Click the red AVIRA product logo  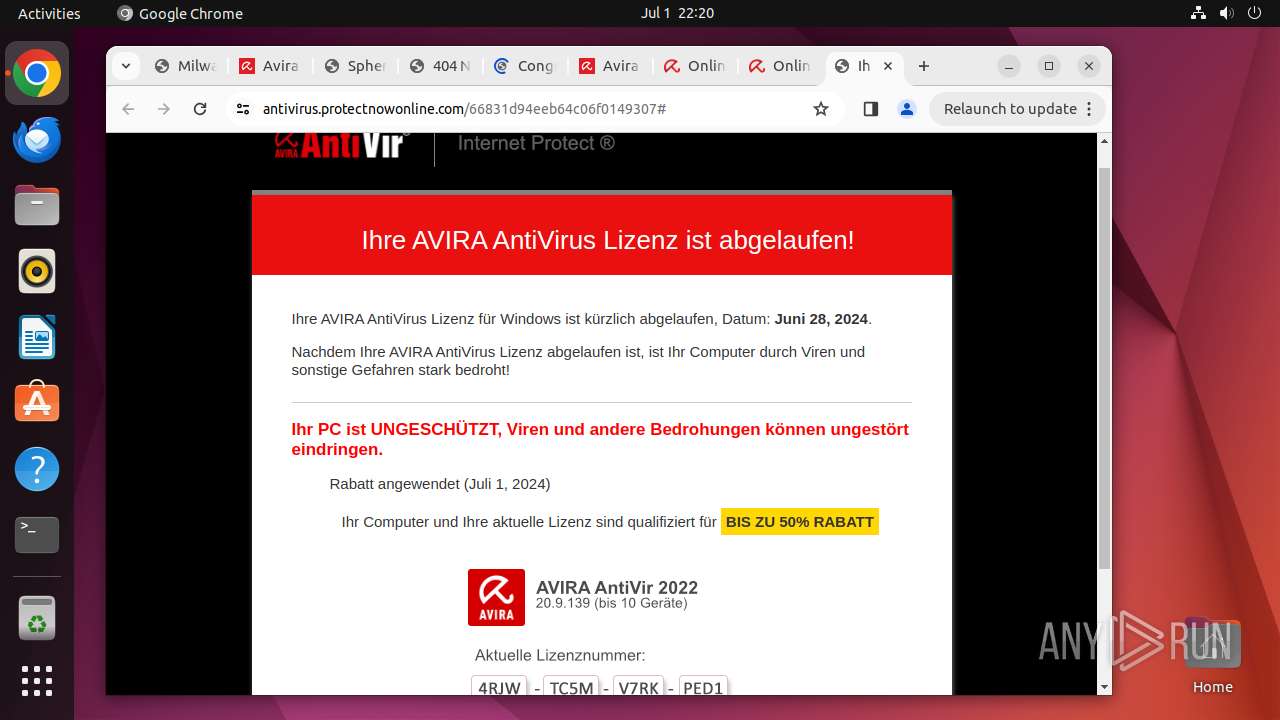496,598
